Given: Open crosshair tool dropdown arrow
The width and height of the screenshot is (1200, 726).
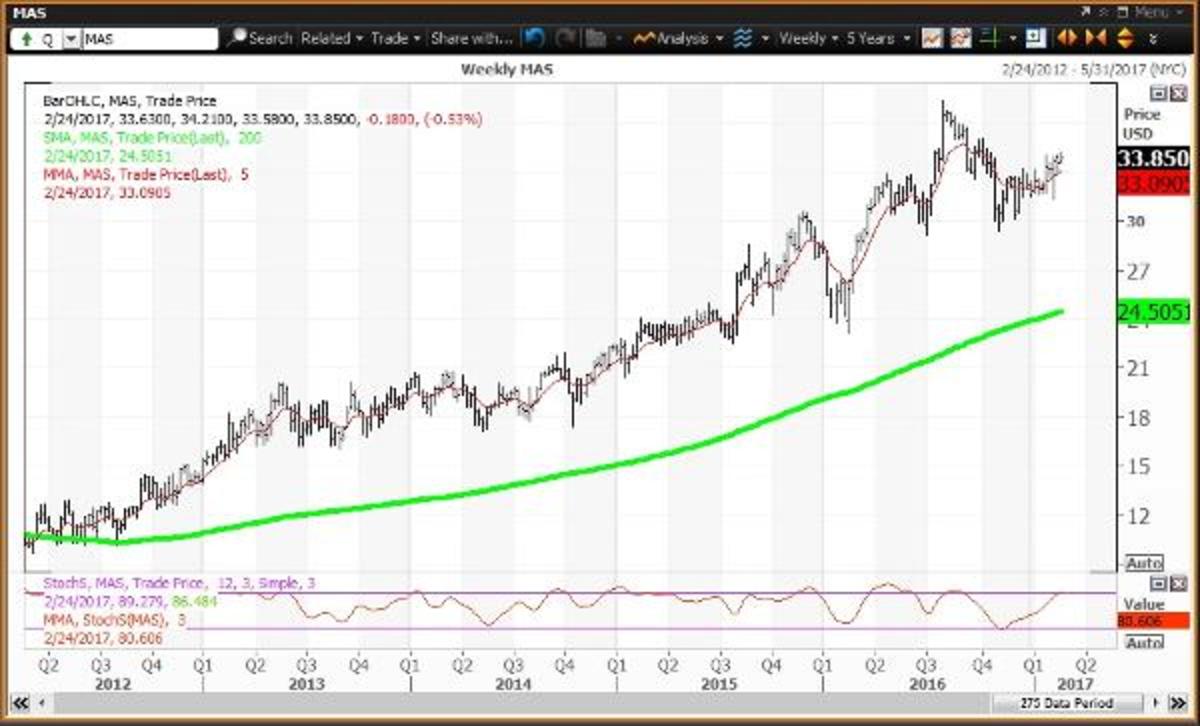Looking at the screenshot, I should point(1013,39).
